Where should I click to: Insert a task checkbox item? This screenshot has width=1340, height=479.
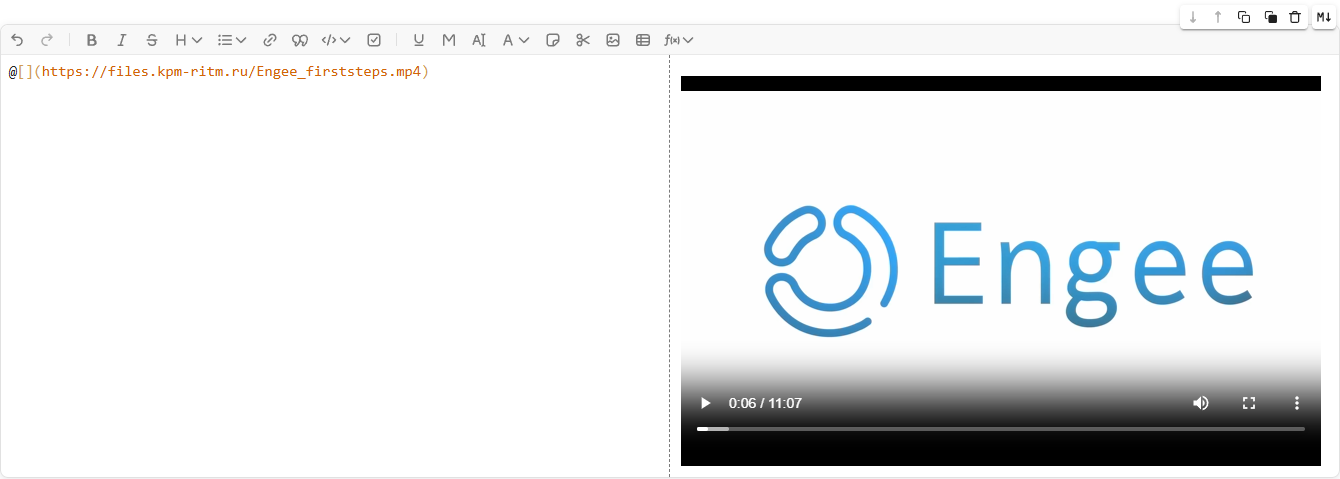coord(374,40)
